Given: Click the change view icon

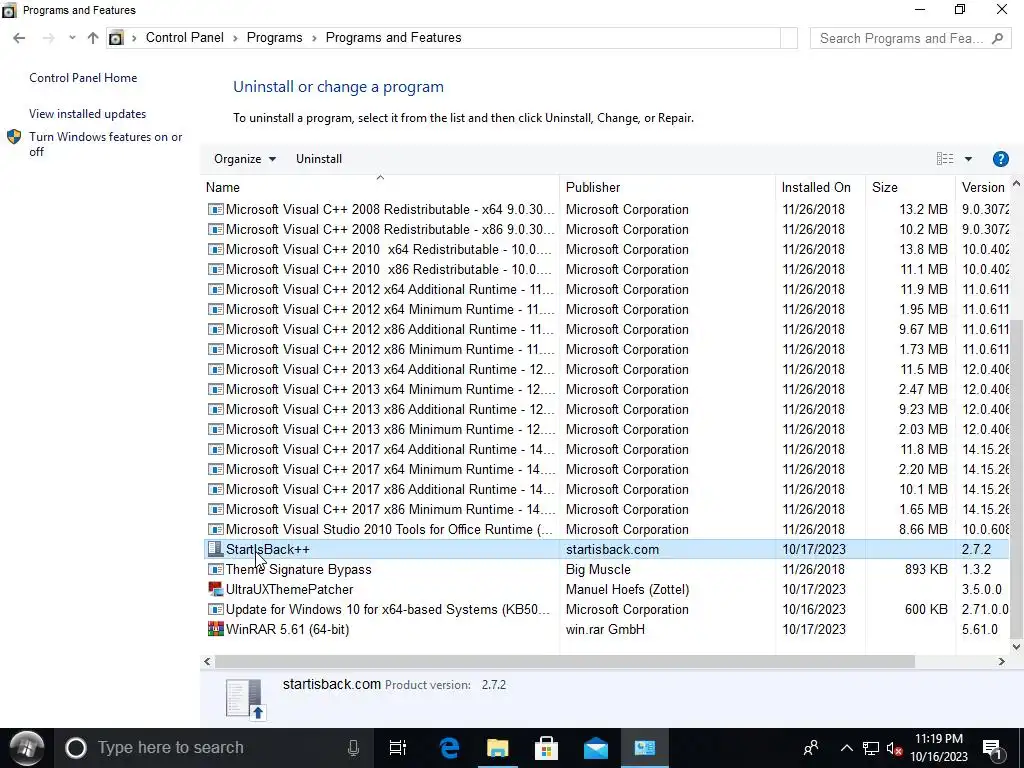Looking at the screenshot, I should (945, 159).
